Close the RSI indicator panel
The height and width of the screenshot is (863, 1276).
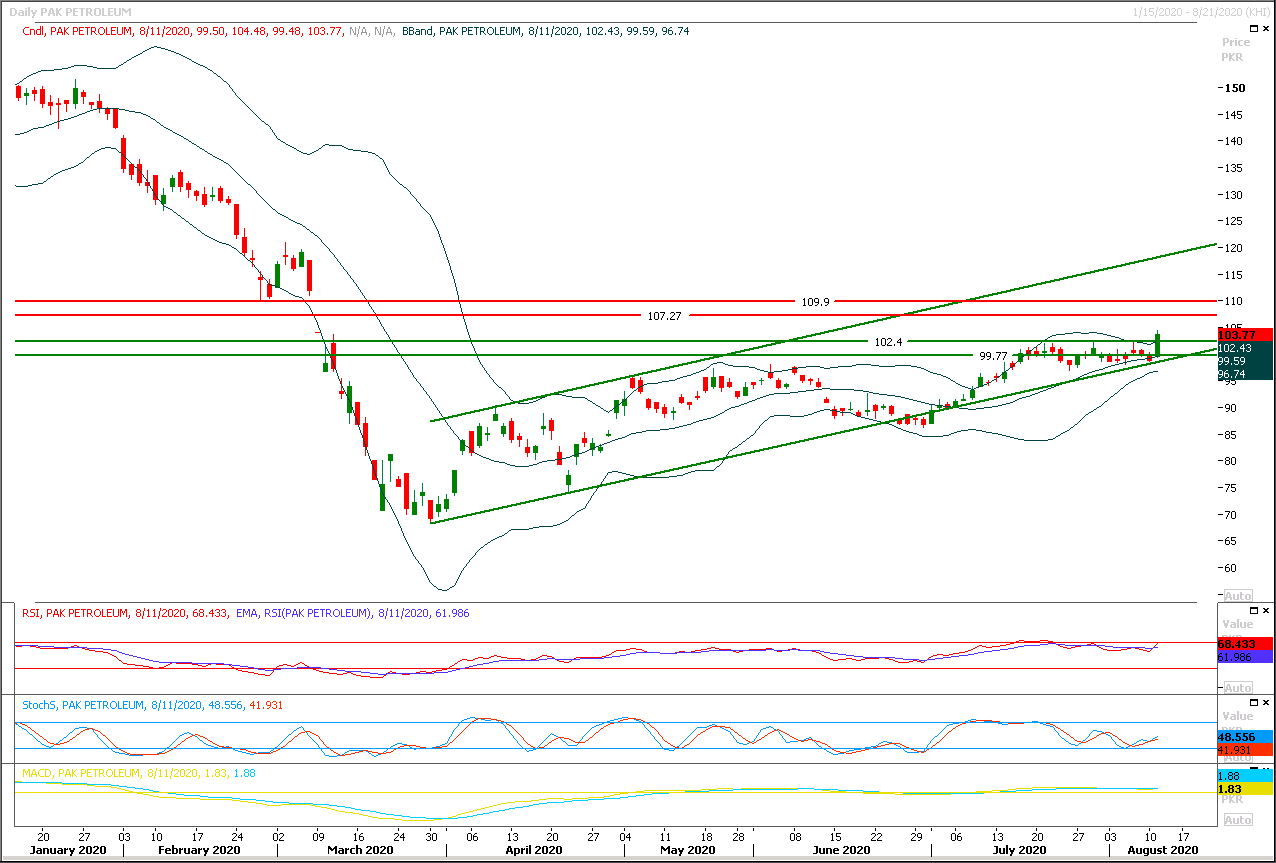tap(1266, 611)
